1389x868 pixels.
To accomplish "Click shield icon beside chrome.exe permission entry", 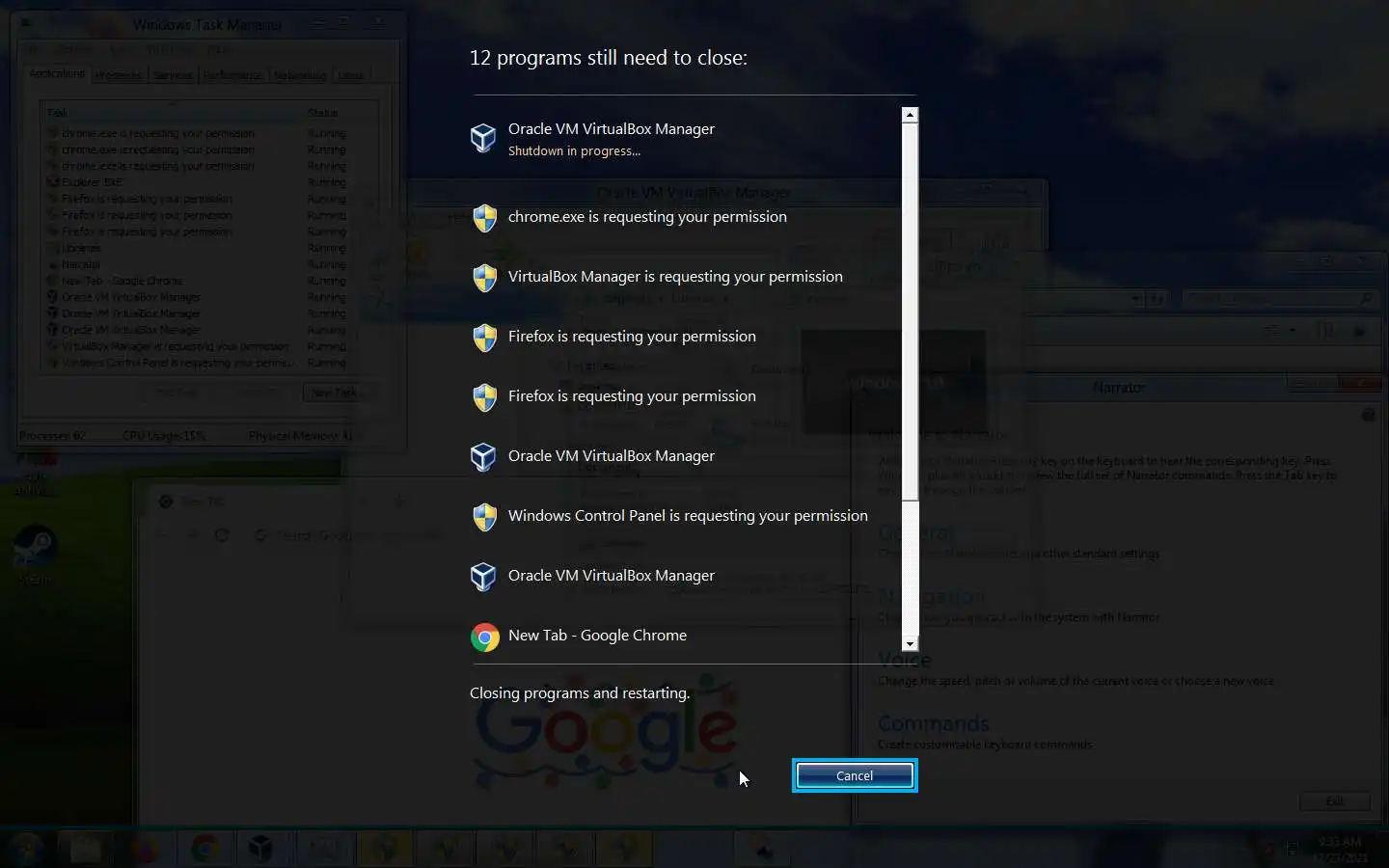I will (x=484, y=218).
